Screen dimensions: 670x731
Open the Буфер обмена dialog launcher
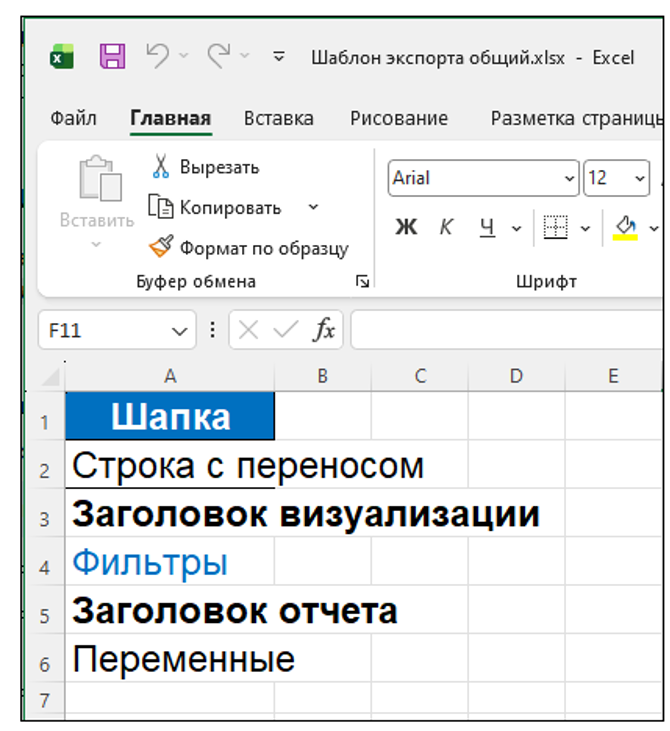click(x=362, y=281)
